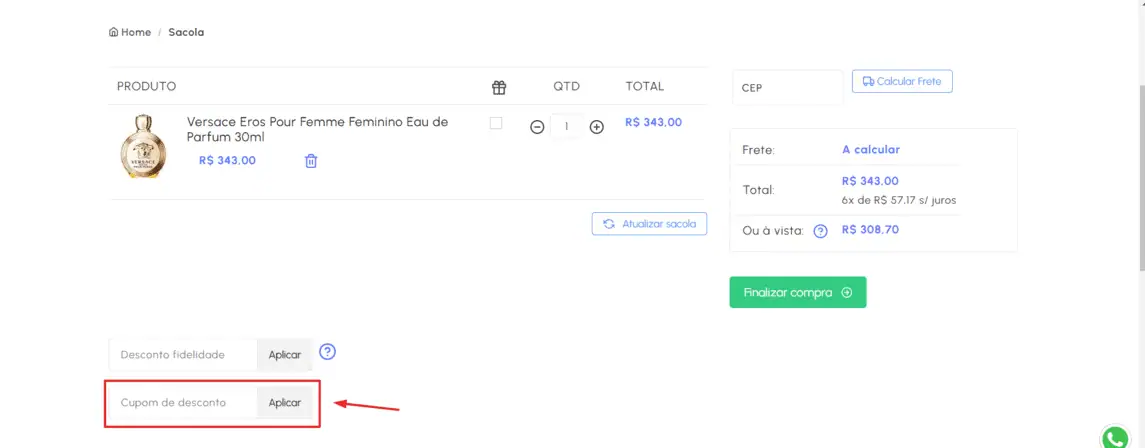Click Atualizar sacola button

tap(649, 224)
